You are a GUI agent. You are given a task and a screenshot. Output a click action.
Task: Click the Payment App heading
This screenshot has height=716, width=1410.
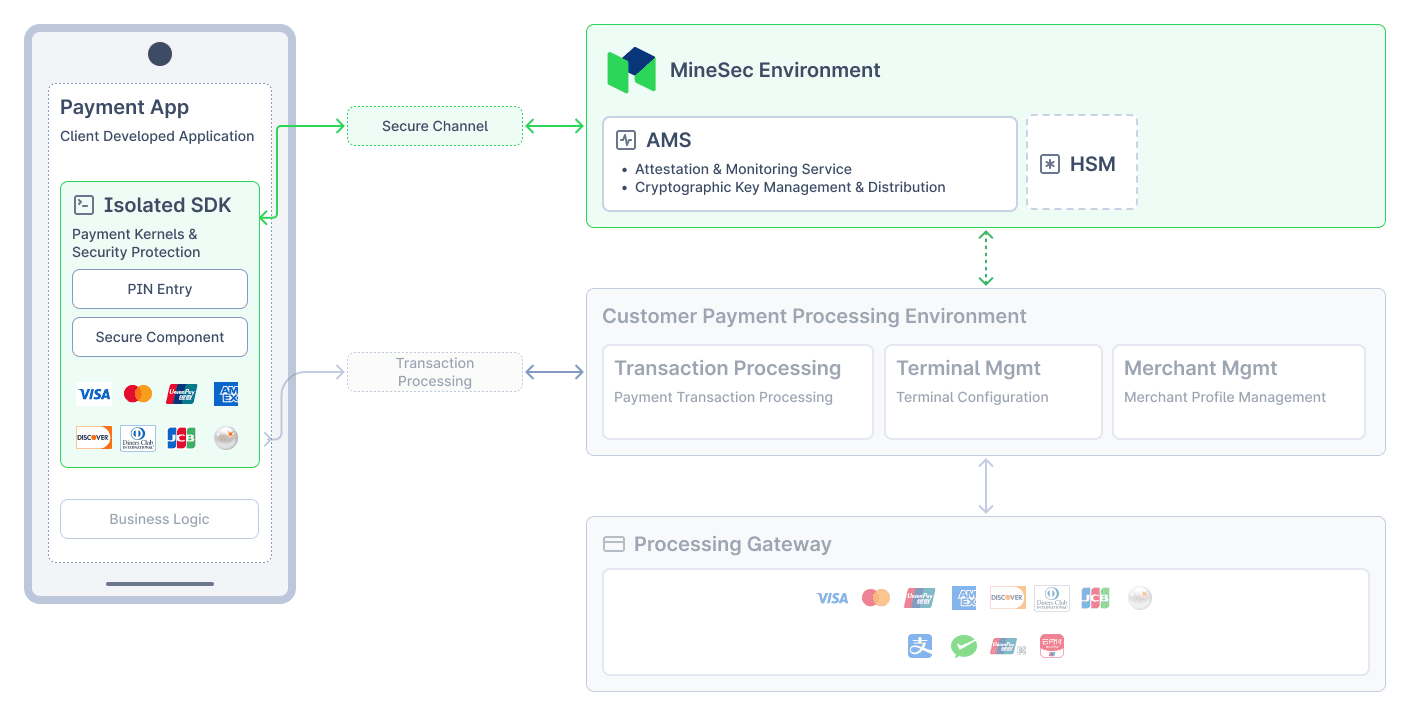(125, 107)
